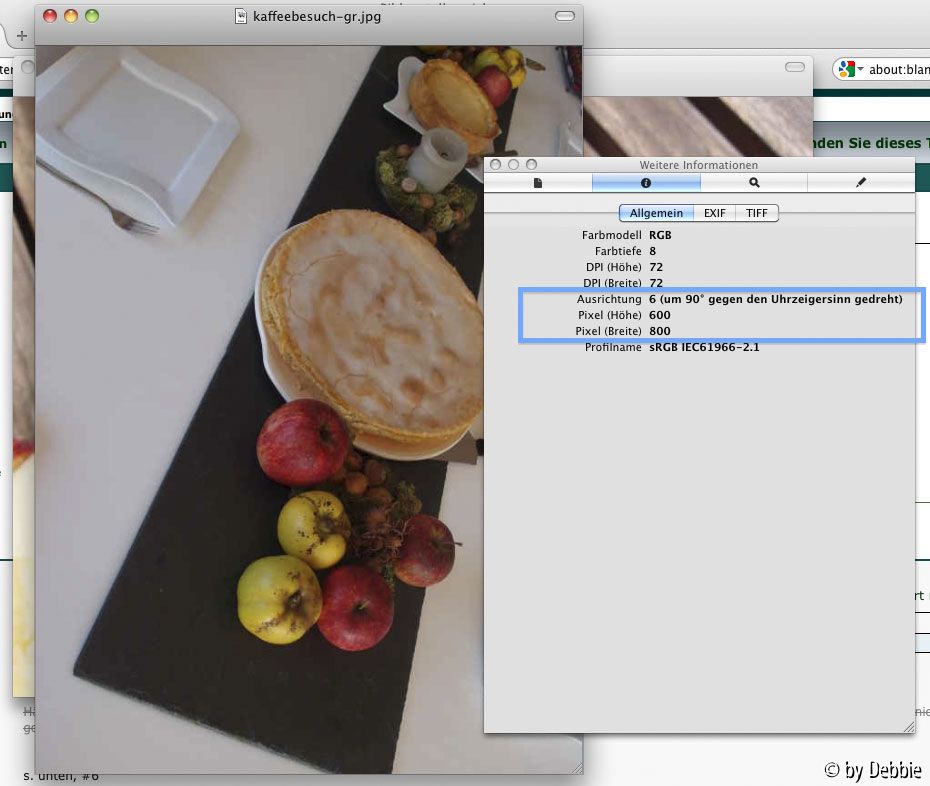Screen dimensions: 930x786
Task: Open the general file info inspector tab
Action: pos(538,183)
